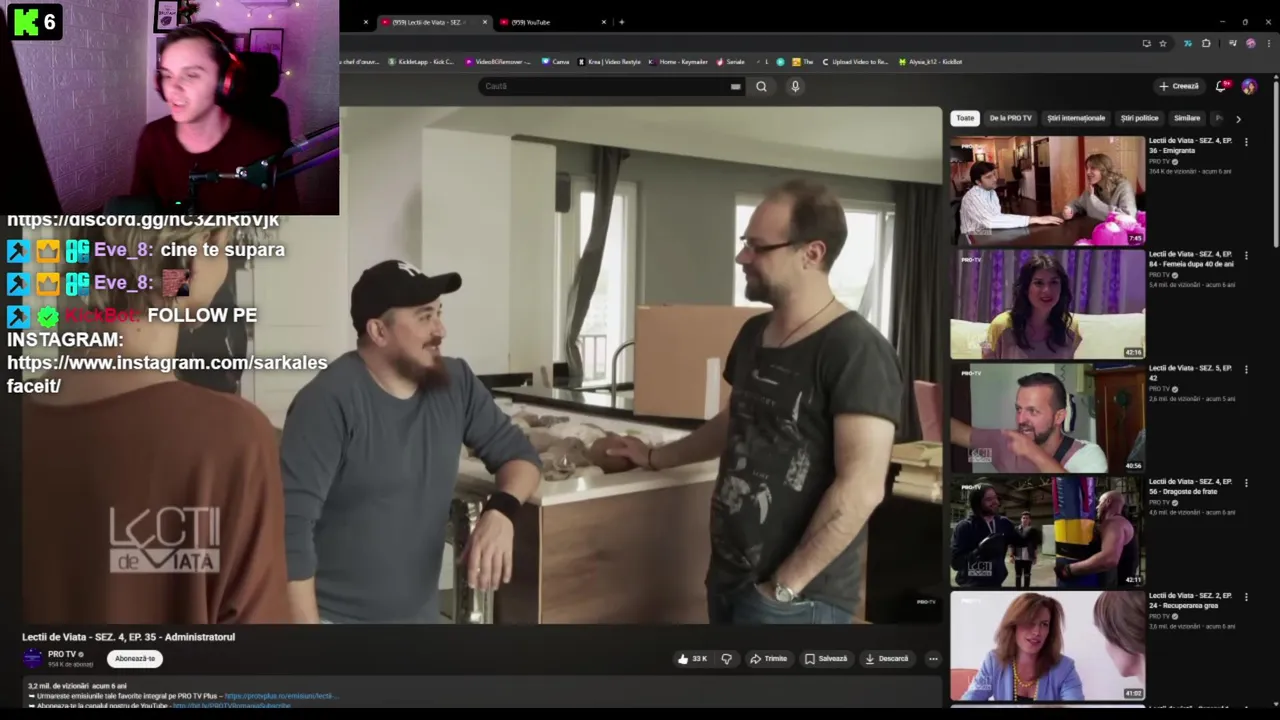Open the YouTube account avatar menu

click(1249, 86)
